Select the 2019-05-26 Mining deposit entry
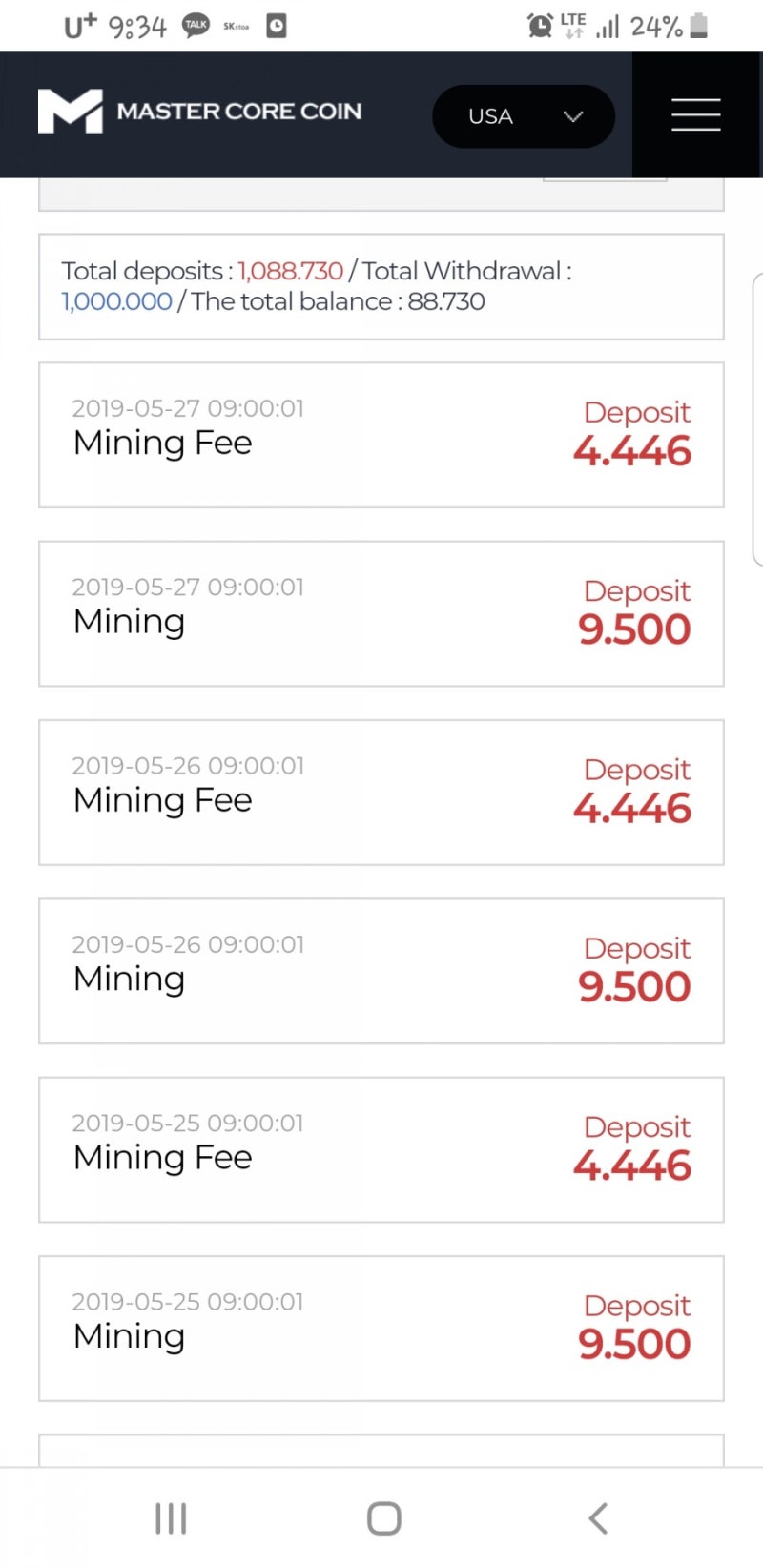Image resolution: width=763 pixels, height=1568 pixels. 381,971
